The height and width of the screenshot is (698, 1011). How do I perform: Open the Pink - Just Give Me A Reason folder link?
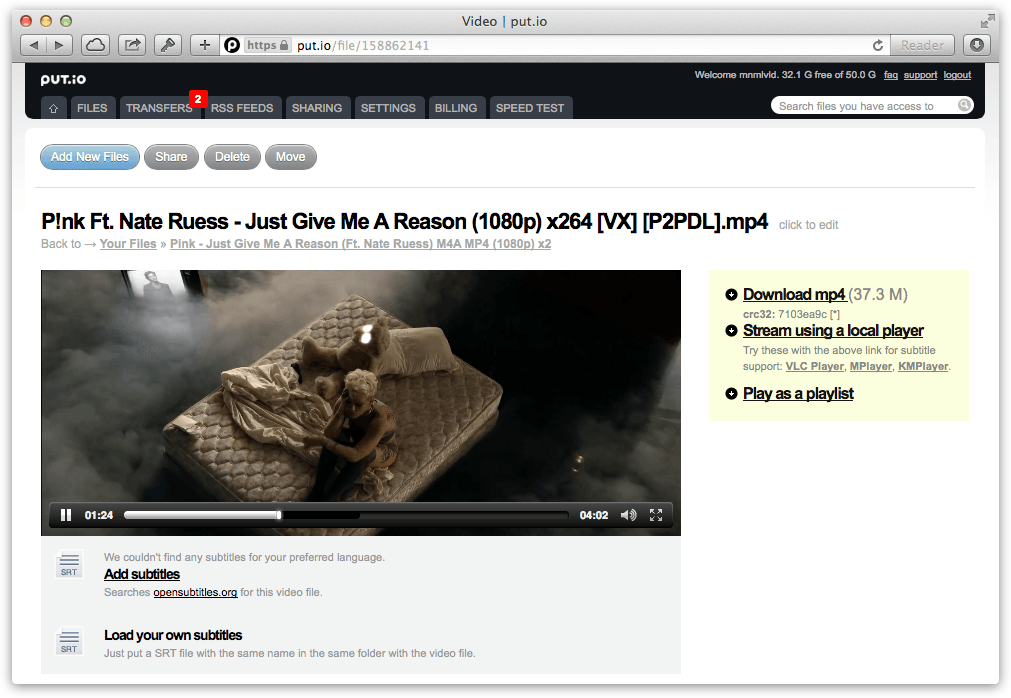pyautogui.click(x=360, y=244)
